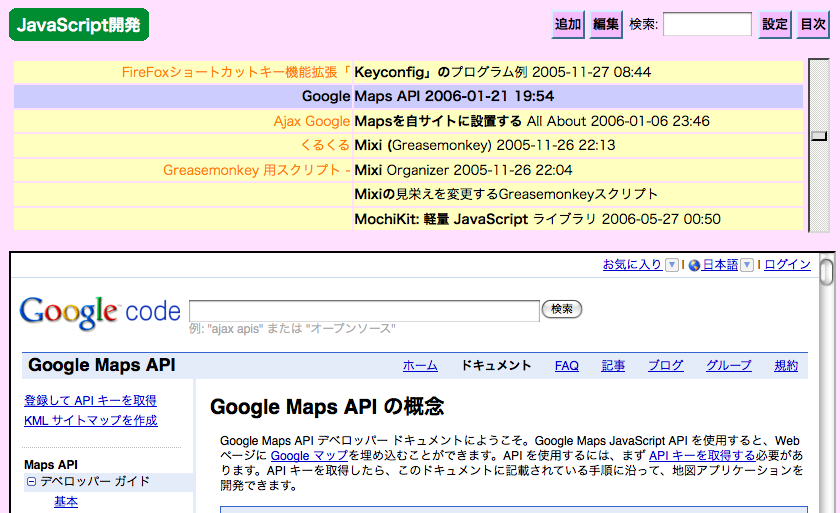Click the KML サイトマップを作成 link
The height and width of the screenshot is (513, 840).
tap(91, 420)
